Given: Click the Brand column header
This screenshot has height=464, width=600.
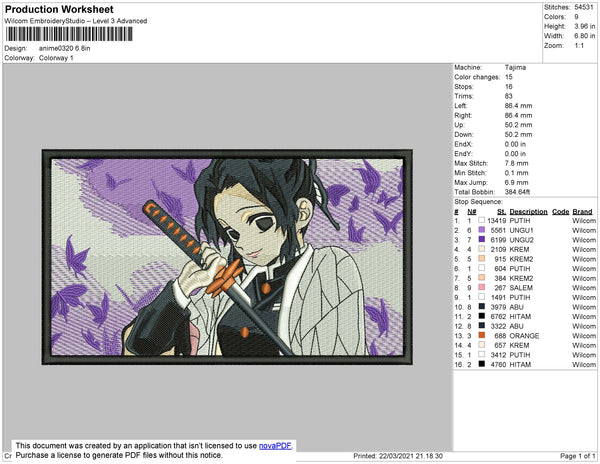Looking at the screenshot, I should [x=582, y=212].
